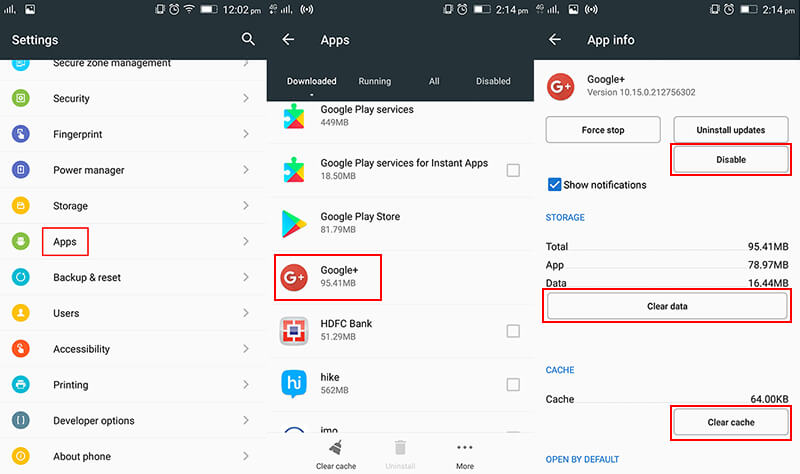Screen dimensions: 800x474
Task: Tap the green Apps settings icon
Action: pyautogui.click(x=21, y=241)
